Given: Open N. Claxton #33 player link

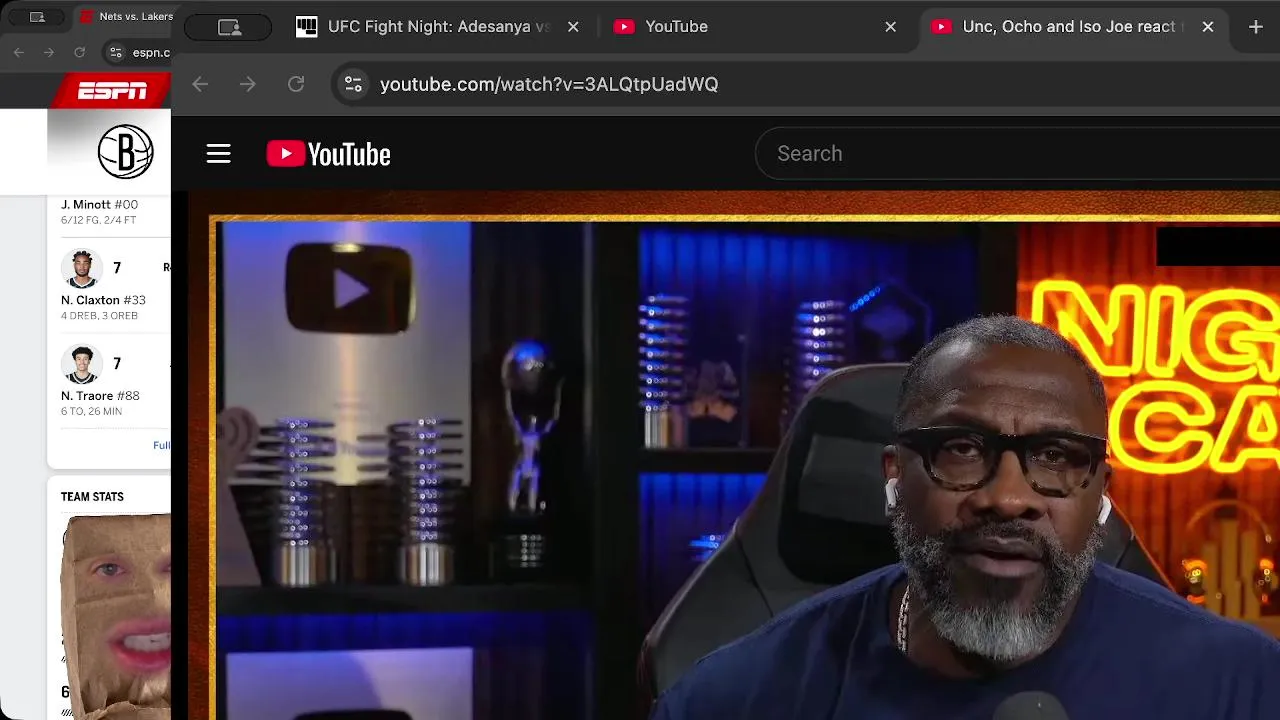Looking at the screenshot, I should [x=103, y=300].
